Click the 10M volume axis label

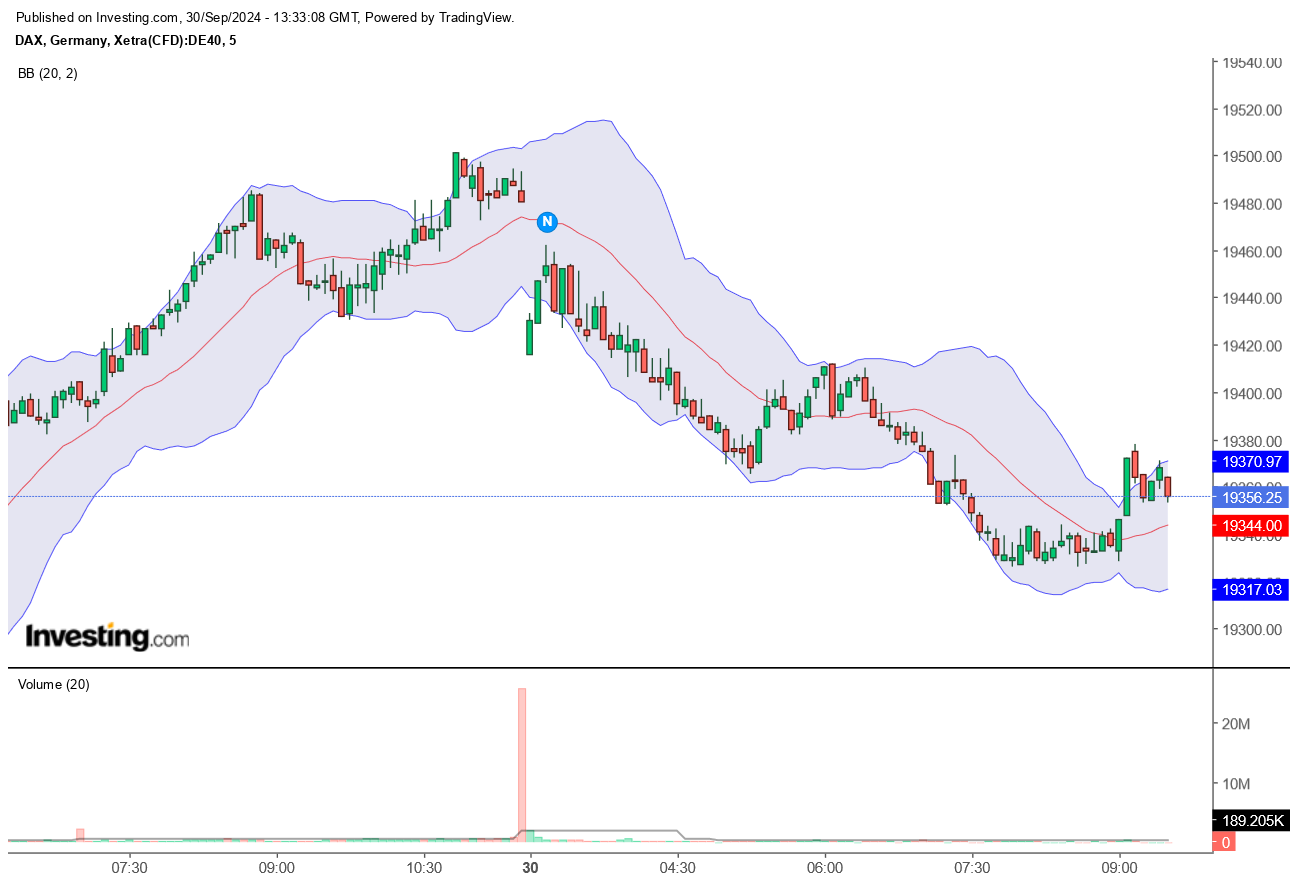coord(1238,784)
